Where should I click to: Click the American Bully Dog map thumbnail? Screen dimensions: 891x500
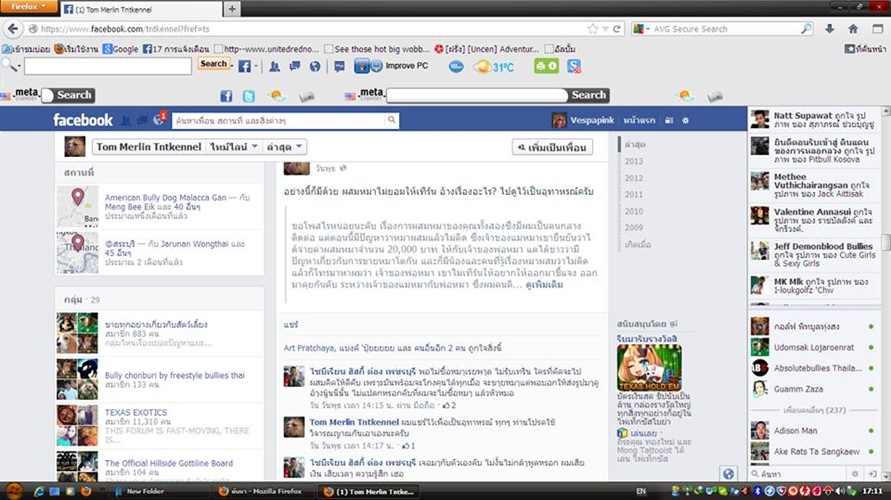pos(77,206)
